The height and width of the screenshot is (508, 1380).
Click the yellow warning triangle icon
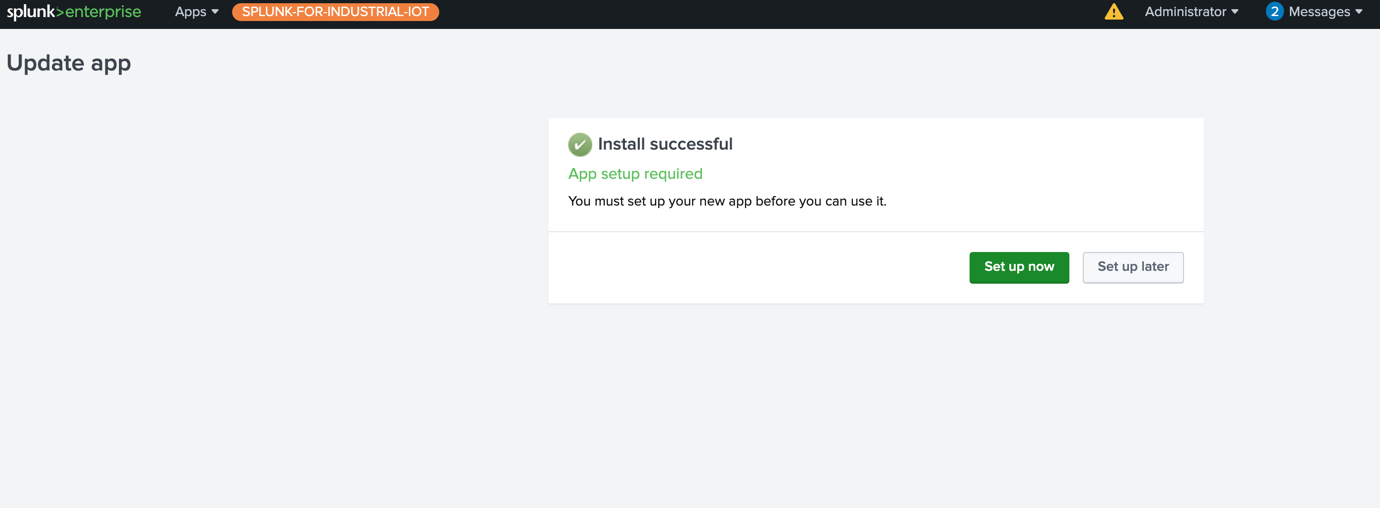click(x=1113, y=12)
